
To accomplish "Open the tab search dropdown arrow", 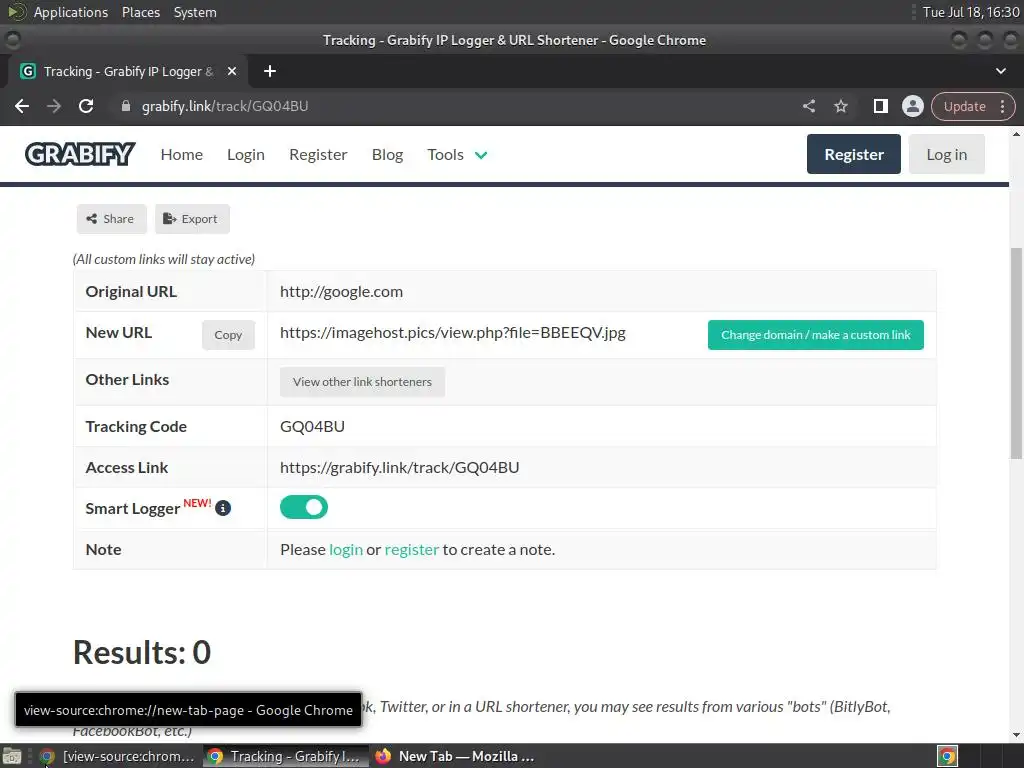I will (x=1000, y=71).
